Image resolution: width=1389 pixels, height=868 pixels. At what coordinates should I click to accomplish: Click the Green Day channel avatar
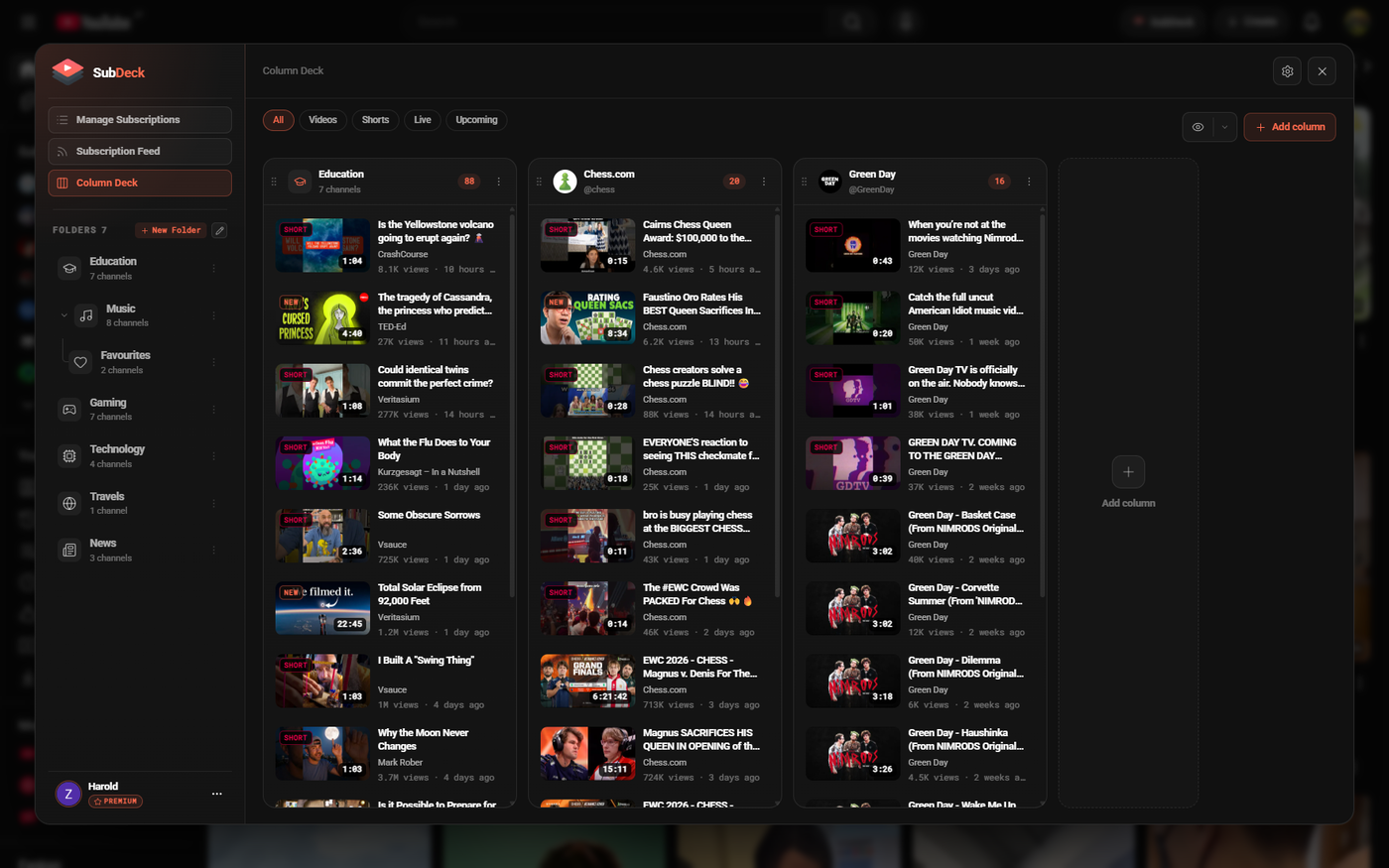pyautogui.click(x=829, y=182)
